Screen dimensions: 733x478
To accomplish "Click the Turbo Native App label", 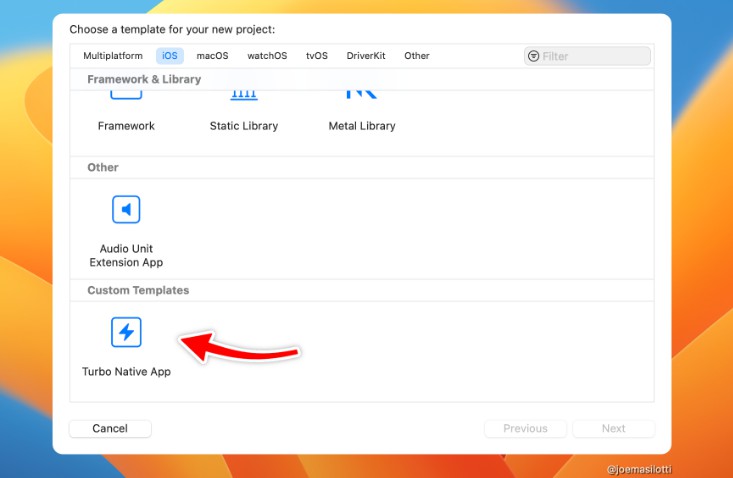I will point(126,372).
